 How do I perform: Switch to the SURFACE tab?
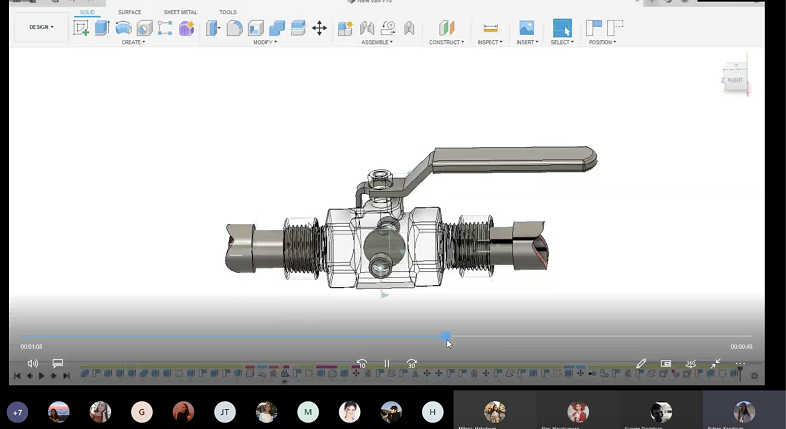(129, 12)
